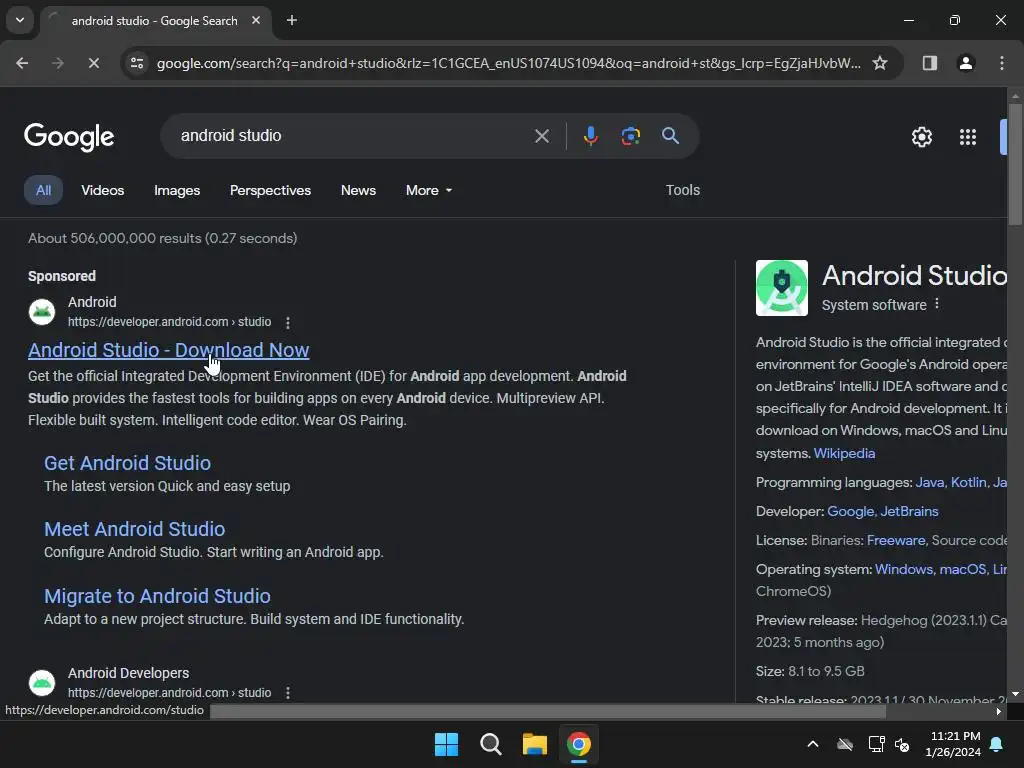This screenshot has height=768, width=1024.
Task: Click the android studio search box
Action: (x=353, y=136)
